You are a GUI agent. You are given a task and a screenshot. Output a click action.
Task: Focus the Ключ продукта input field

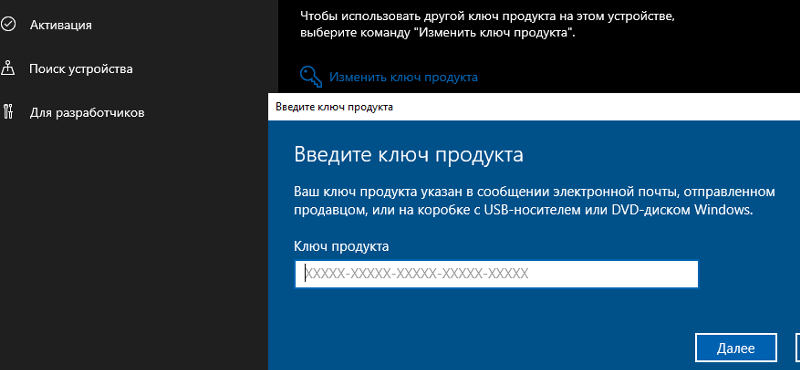(496, 274)
